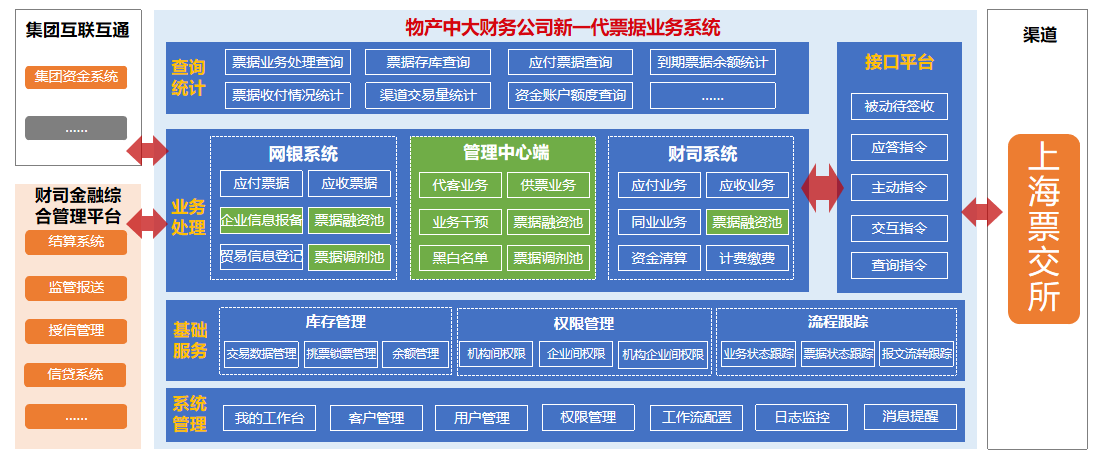1095x464 pixels.
Task: Select the 授信管理 box
Action: (76, 331)
